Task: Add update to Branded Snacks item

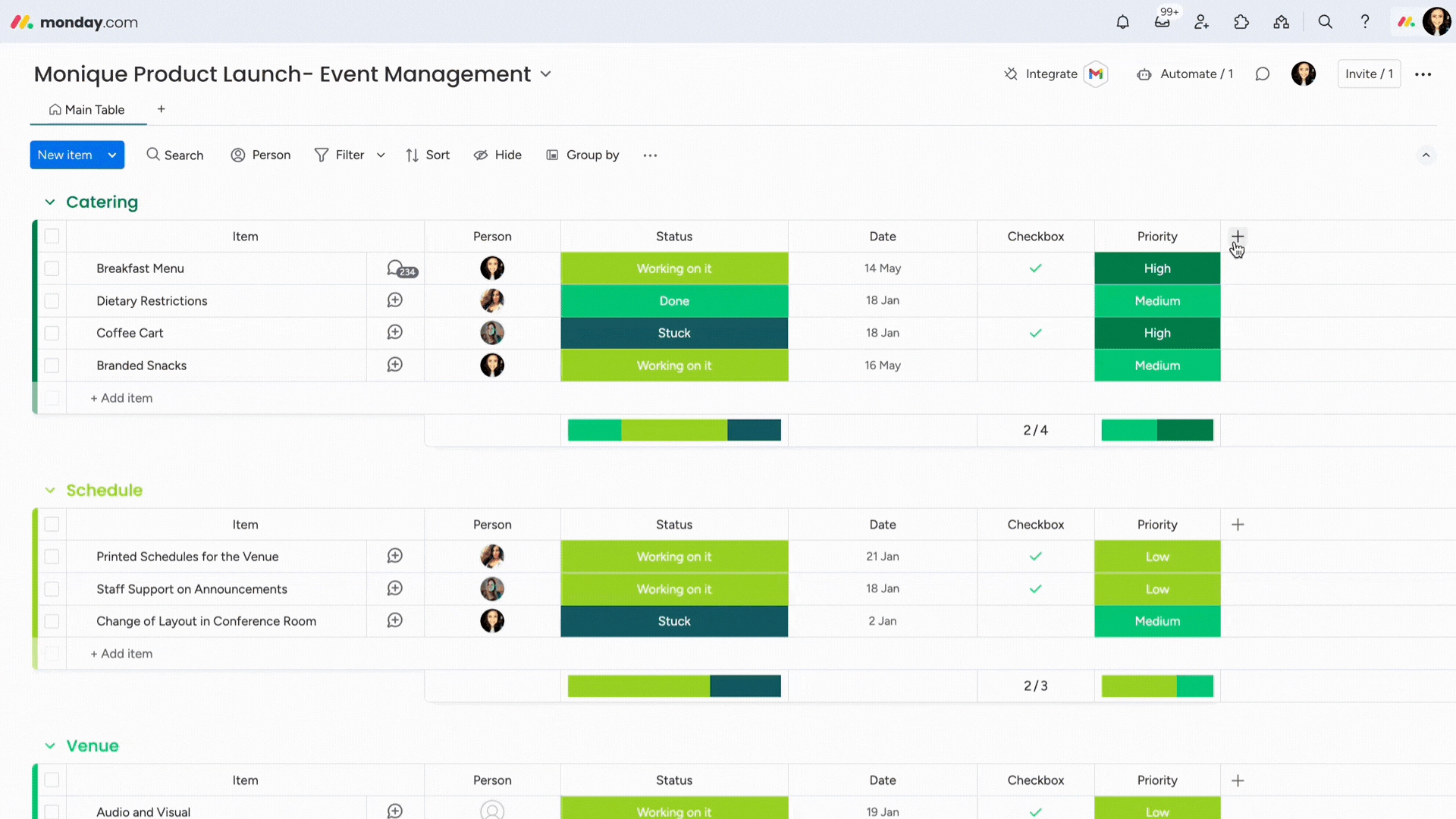Action: tap(394, 365)
